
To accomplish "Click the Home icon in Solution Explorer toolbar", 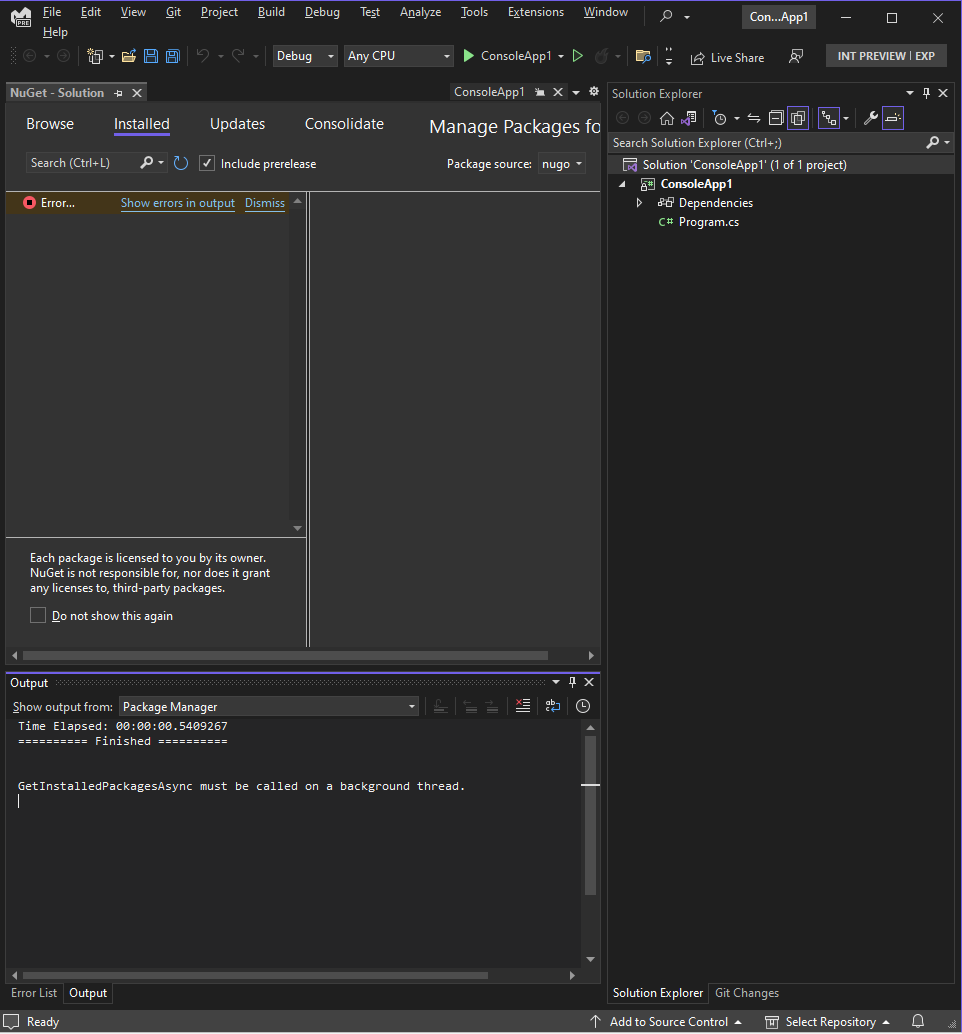I will 666,117.
